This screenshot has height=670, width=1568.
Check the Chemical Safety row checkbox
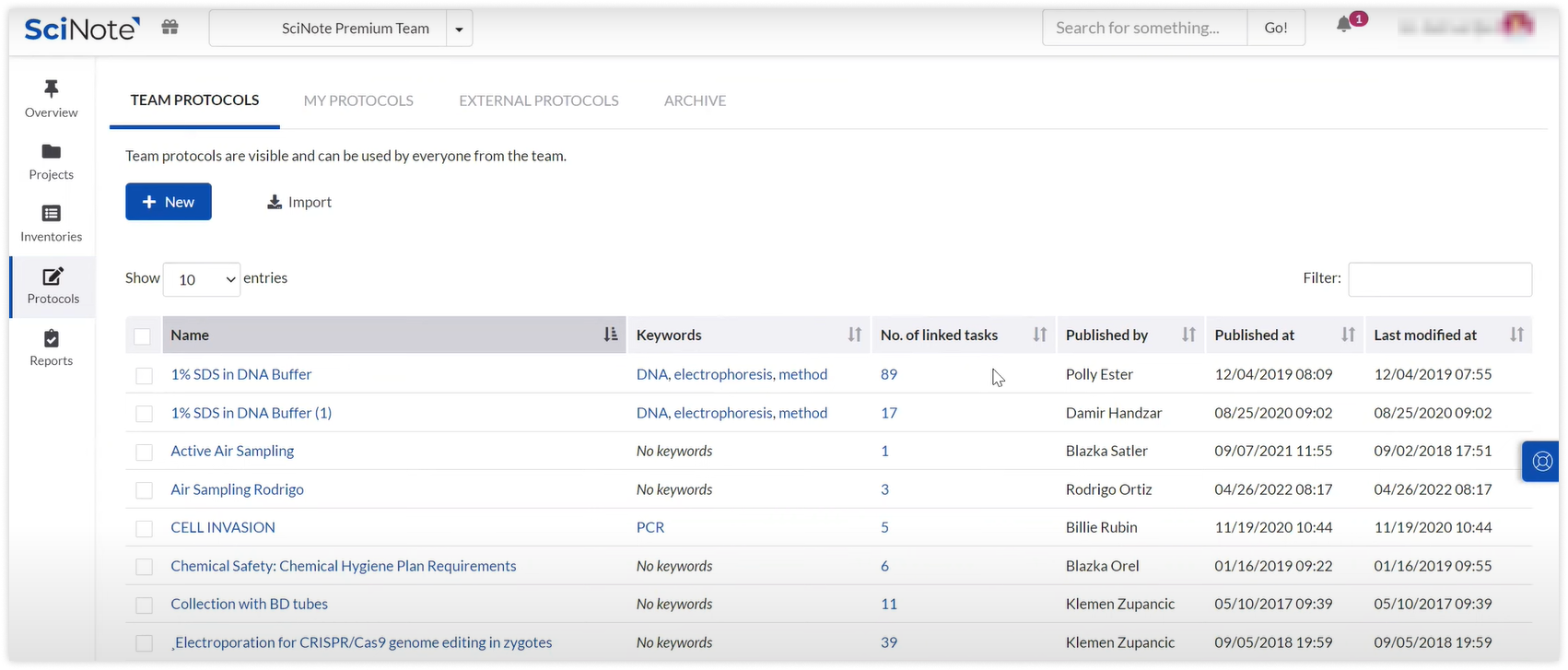144,567
